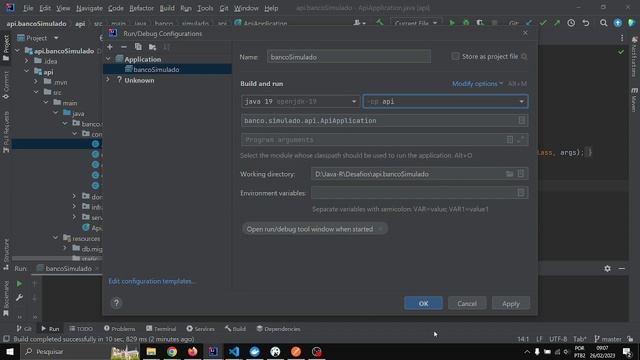Apply configuration changes
The height and width of the screenshot is (360, 640).
[511, 303]
